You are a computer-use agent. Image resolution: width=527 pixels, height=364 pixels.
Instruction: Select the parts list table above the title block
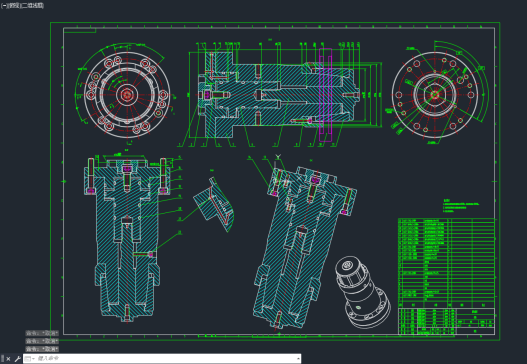point(446,263)
